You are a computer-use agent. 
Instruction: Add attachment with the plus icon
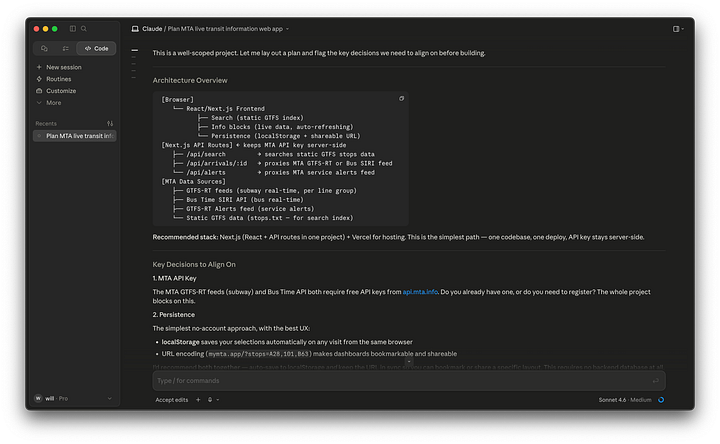click(x=198, y=400)
